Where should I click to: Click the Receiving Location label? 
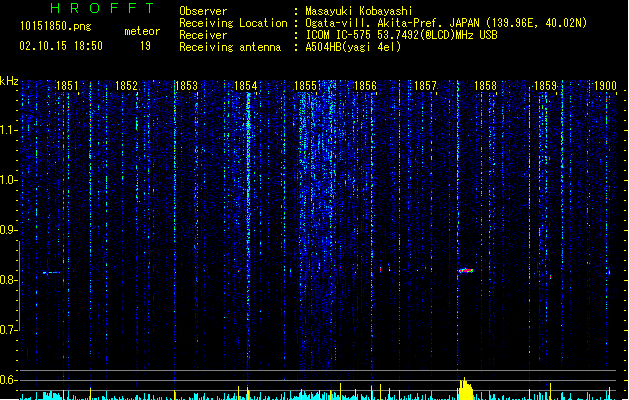click(x=233, y=23)
